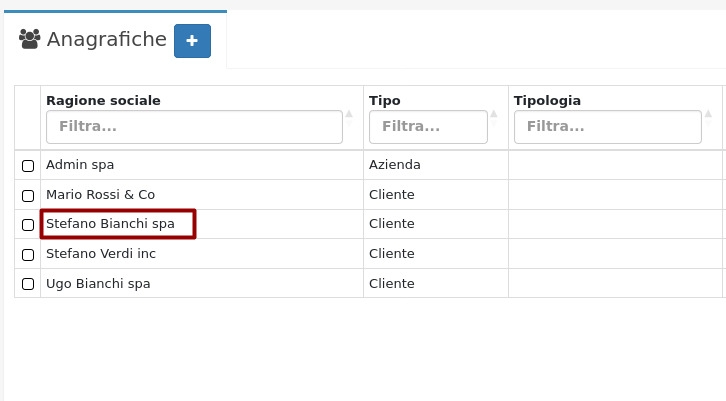Open the Stefano Bianchi spa record
Image resolution: width=726 pixels, height=401 pixels.
coord(110,224)
